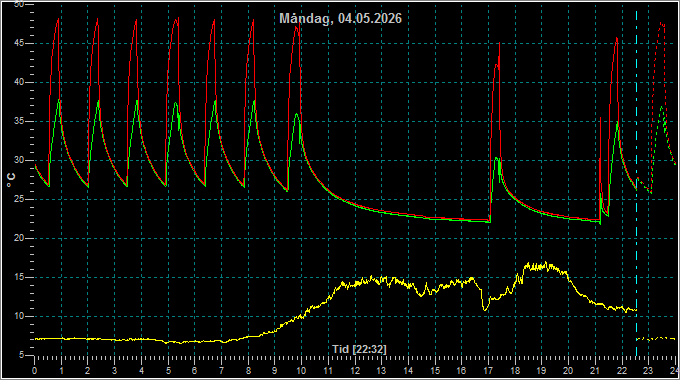Click the dotted yellow forecast line segment
The height and width of the screenshot is (380, 680).
point(656,338)
